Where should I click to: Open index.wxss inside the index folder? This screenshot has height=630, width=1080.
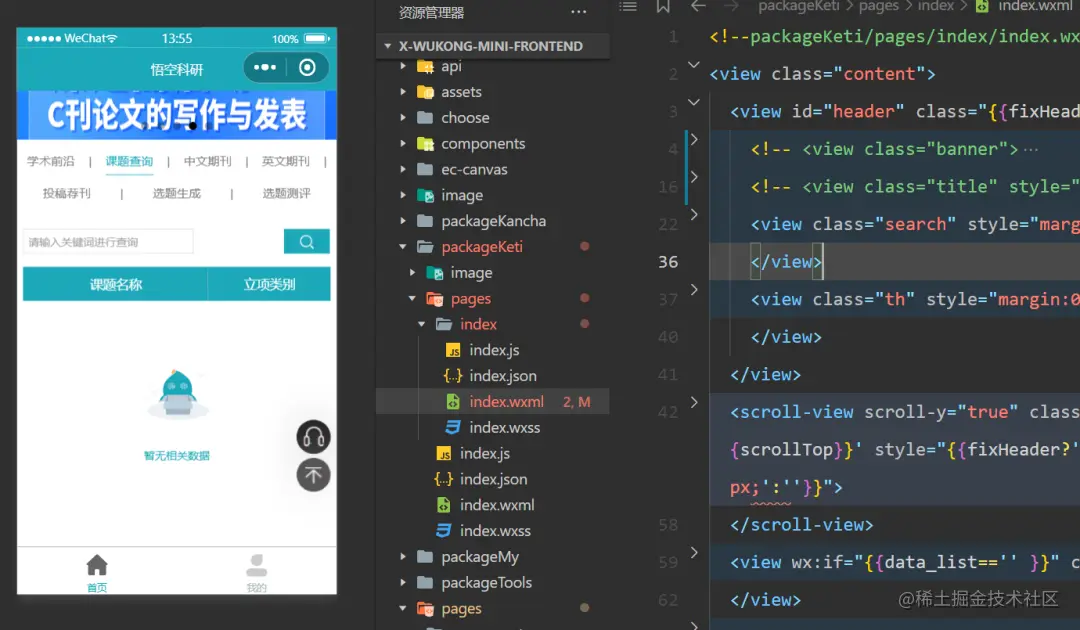(x=504, y=428)
